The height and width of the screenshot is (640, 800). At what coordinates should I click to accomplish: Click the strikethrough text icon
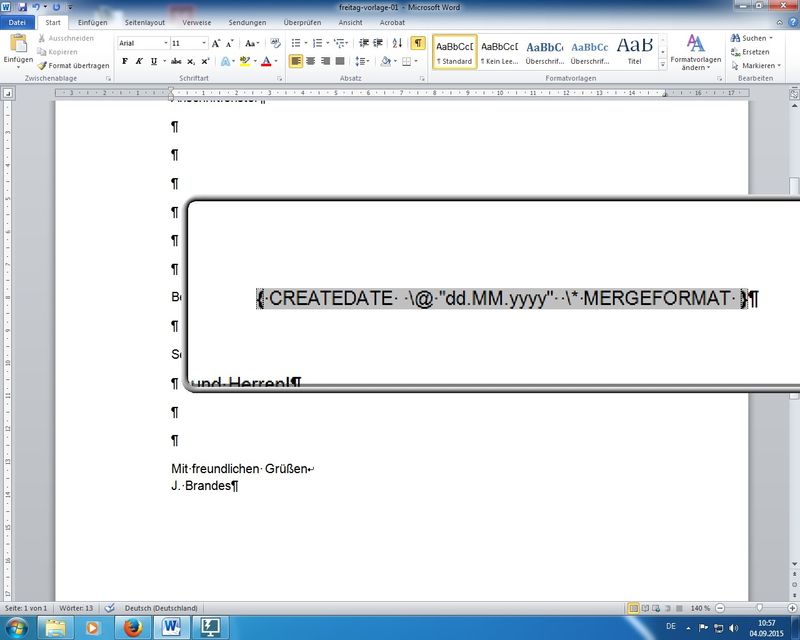[x=173, y=61]
